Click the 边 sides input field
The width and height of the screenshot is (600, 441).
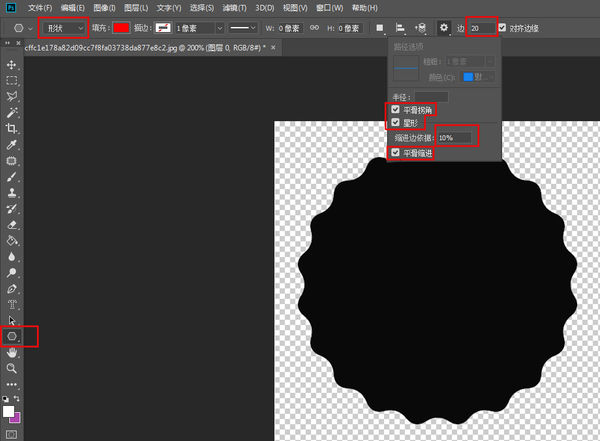pyautogui.click(x=482, y=28)
